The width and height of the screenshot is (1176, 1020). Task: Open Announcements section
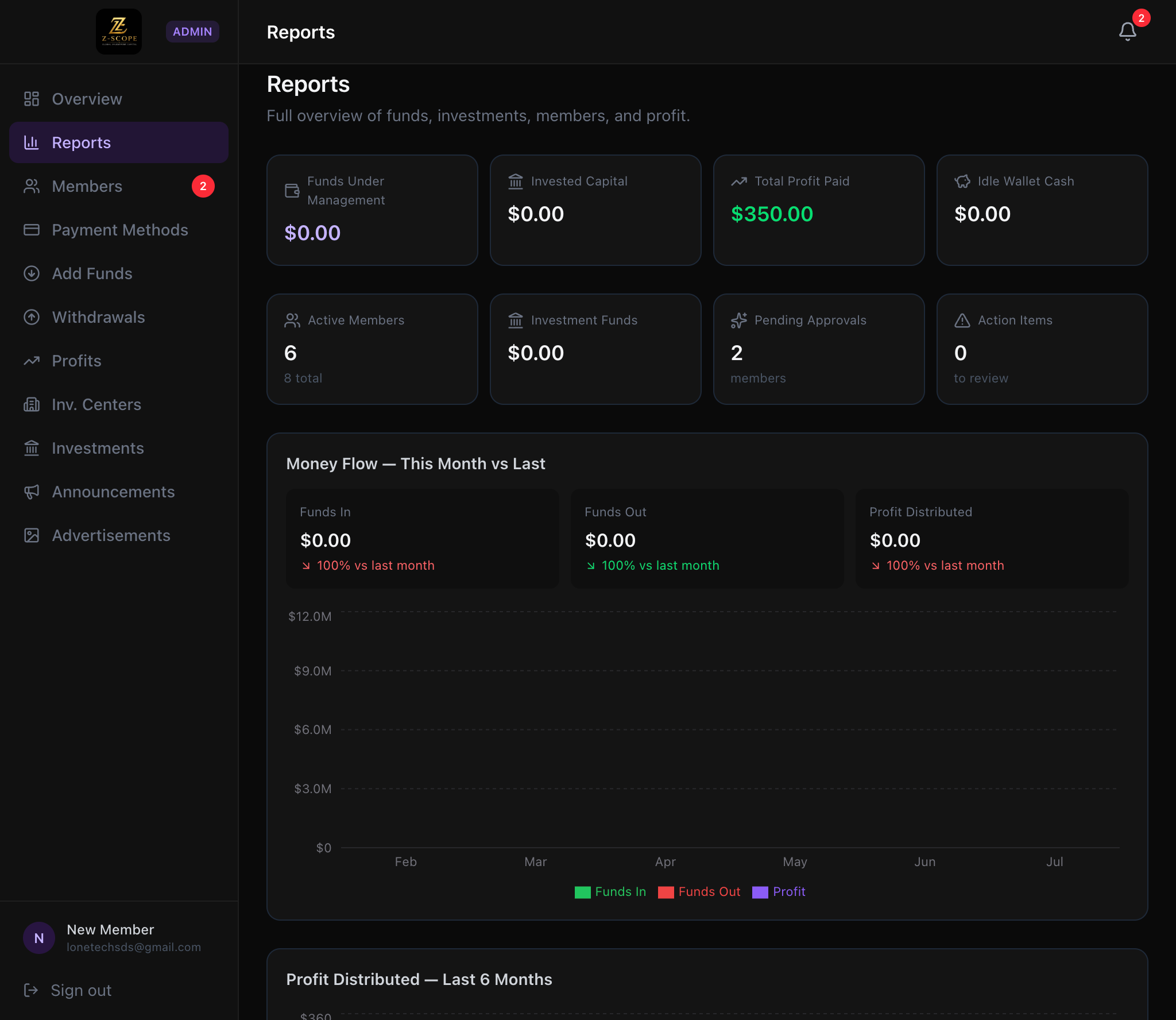point(119,492)
